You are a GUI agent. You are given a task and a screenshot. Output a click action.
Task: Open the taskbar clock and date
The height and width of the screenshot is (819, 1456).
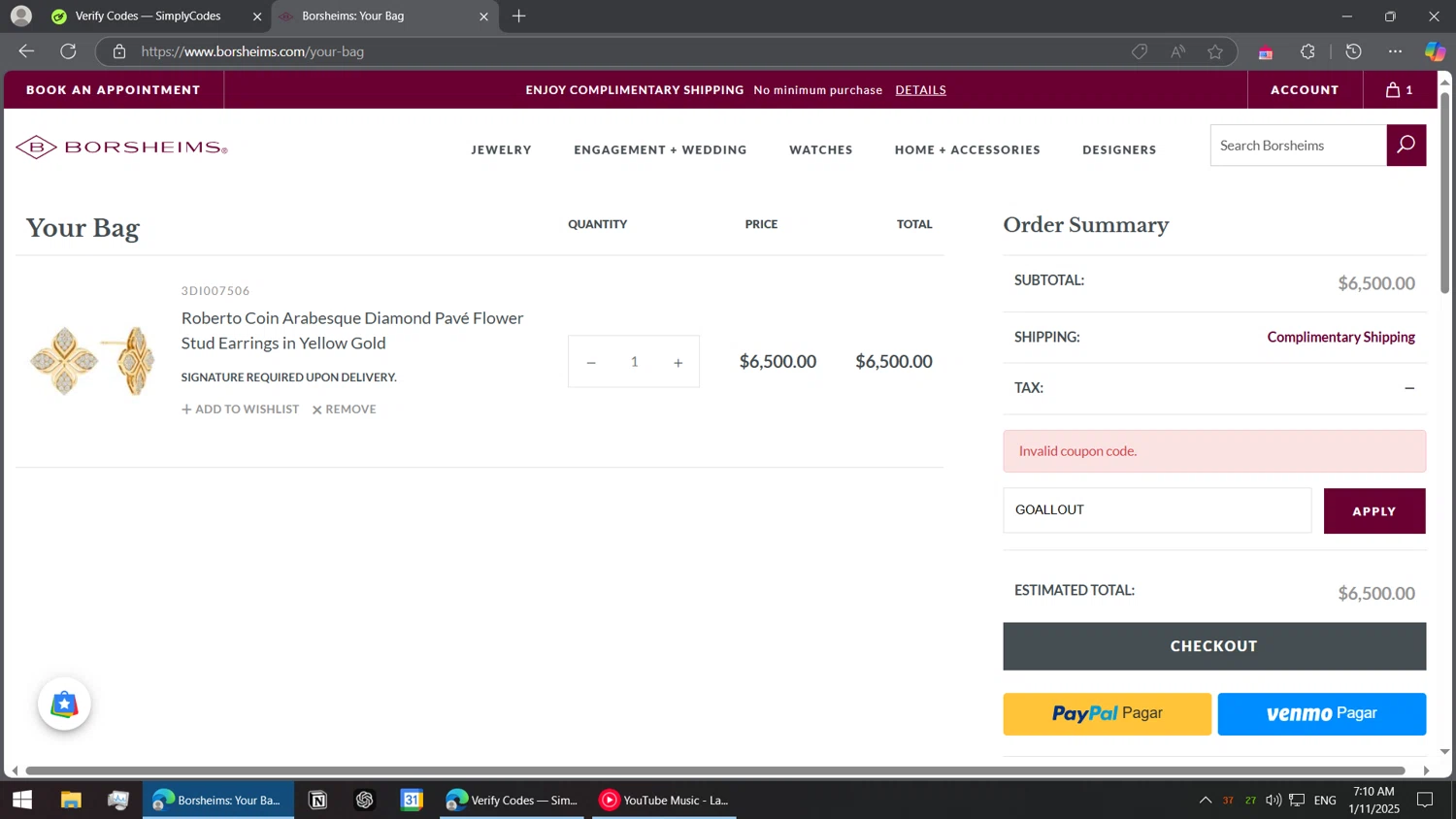[x=1373, y=800]
